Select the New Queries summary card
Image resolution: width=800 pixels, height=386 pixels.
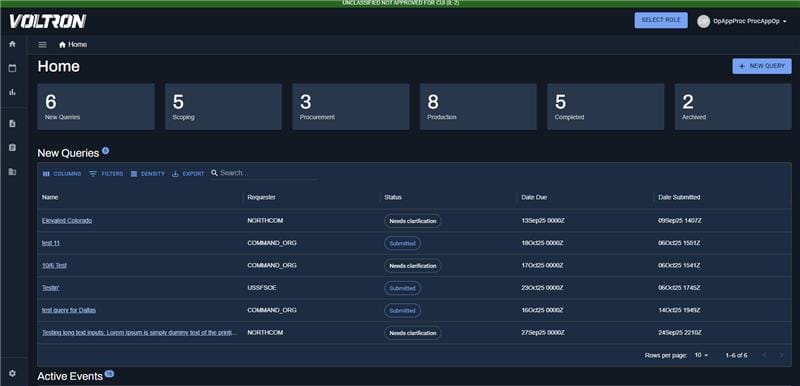[96, 107]
